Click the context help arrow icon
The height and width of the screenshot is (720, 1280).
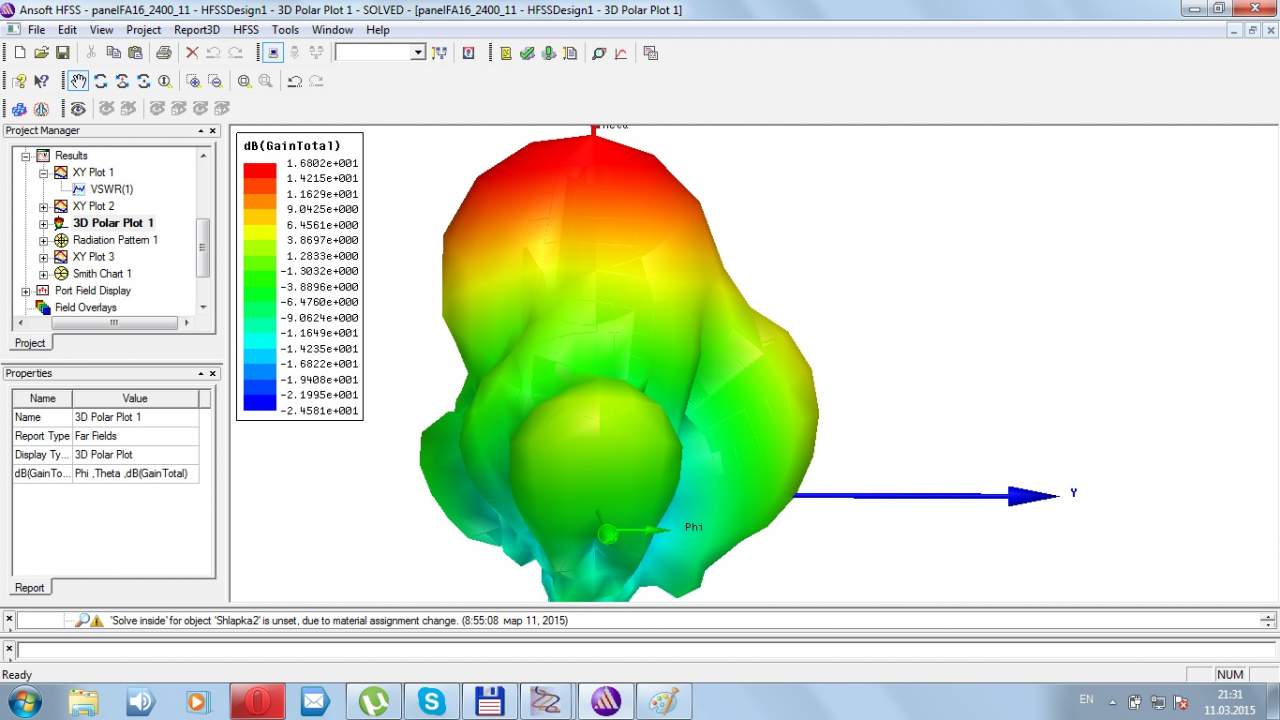pos(41,81)
